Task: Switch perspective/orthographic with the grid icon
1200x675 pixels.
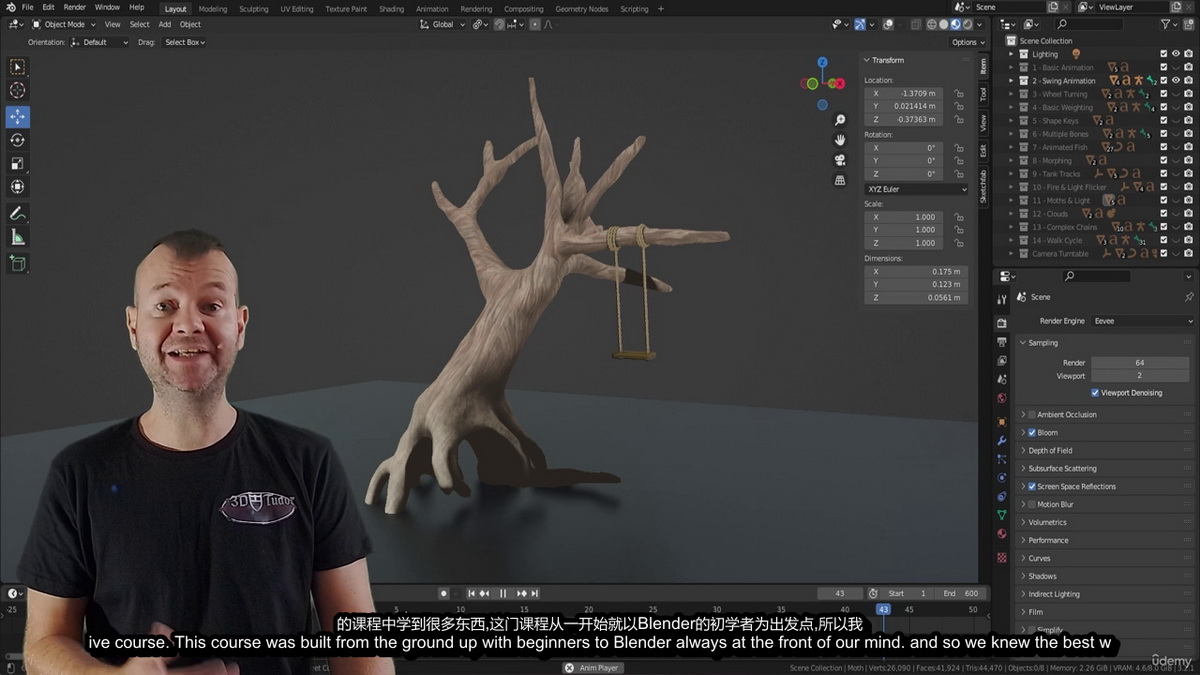Action: click(840, 180)
